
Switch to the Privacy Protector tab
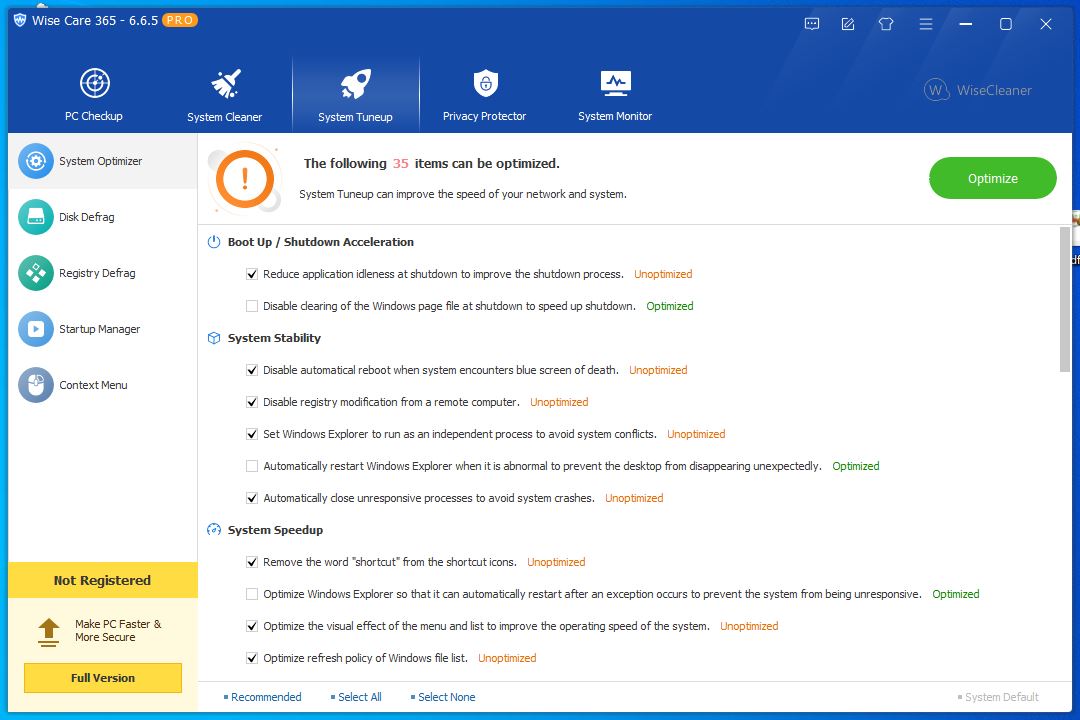coord(485,94)
